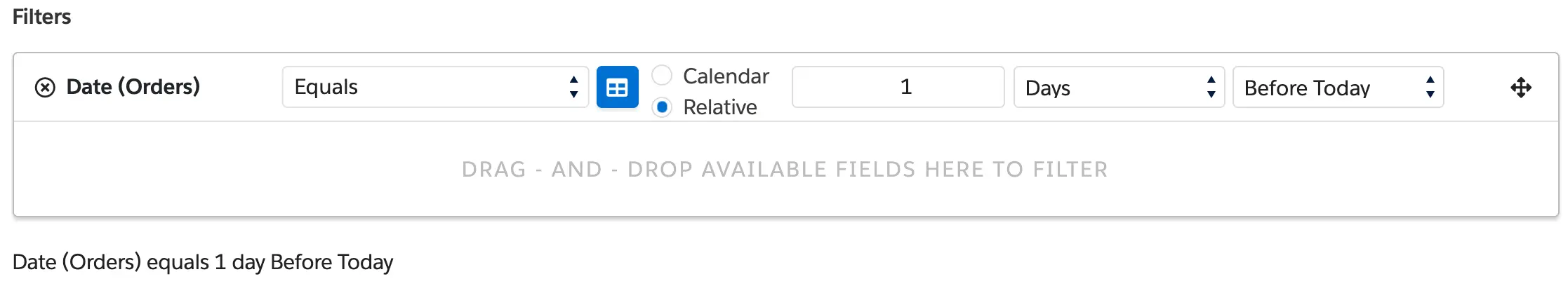
Task: Click the word Equals in the operator box
Action: point(326,87)
